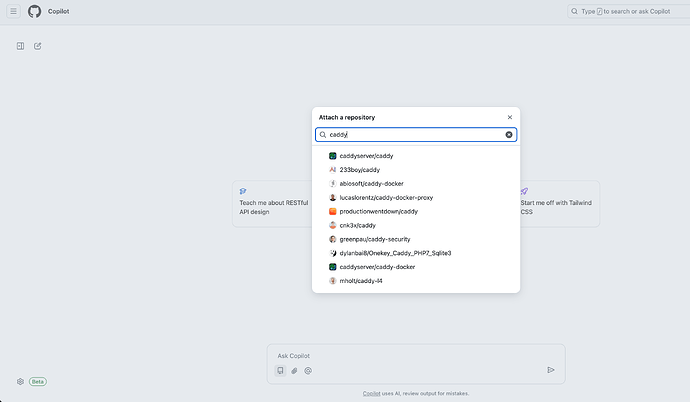Click the lucaslorentz avatar icon
The image size is (690, 402).
tap(333, 197)
